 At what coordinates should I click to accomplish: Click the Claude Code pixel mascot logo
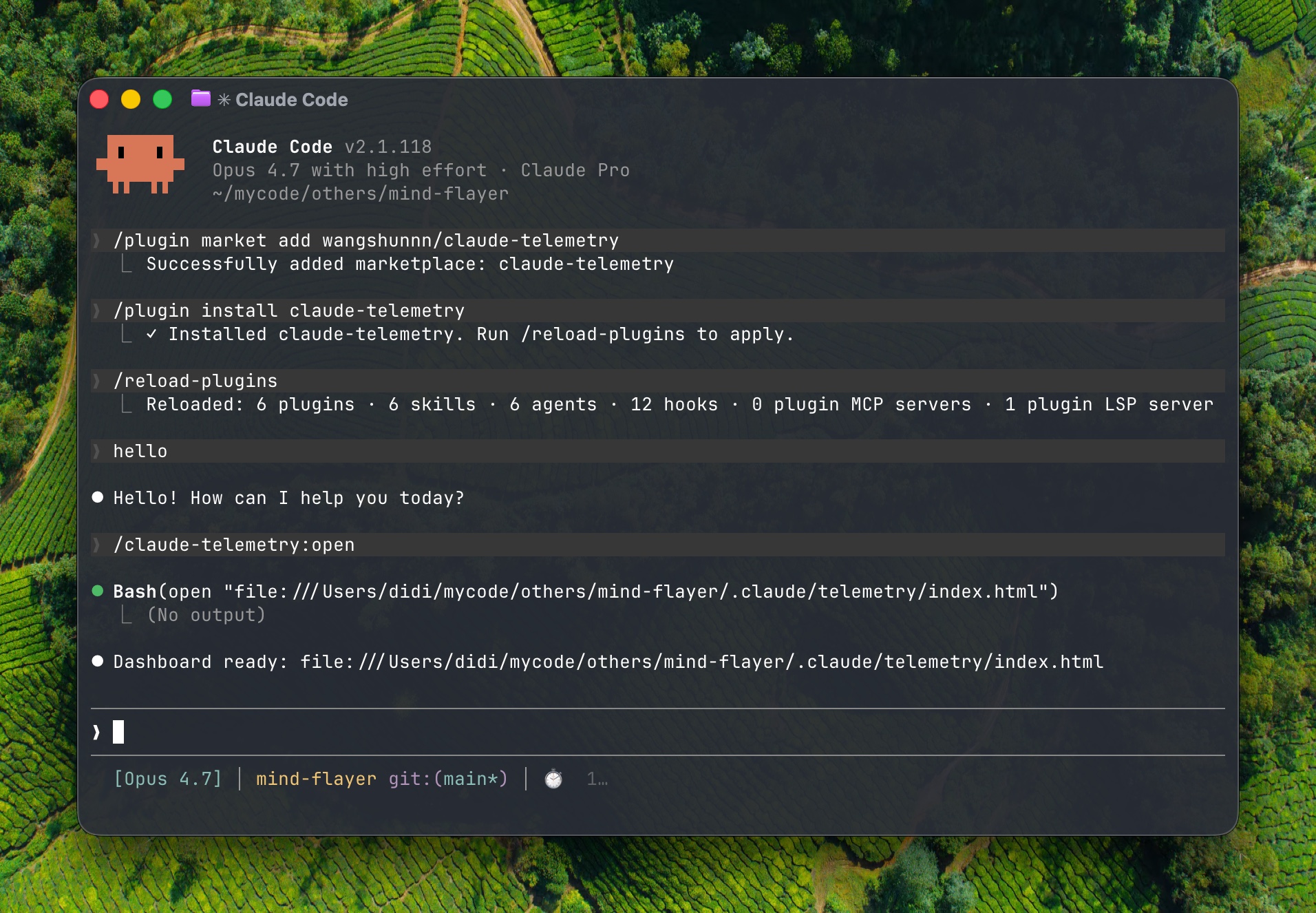click(140, 165)
